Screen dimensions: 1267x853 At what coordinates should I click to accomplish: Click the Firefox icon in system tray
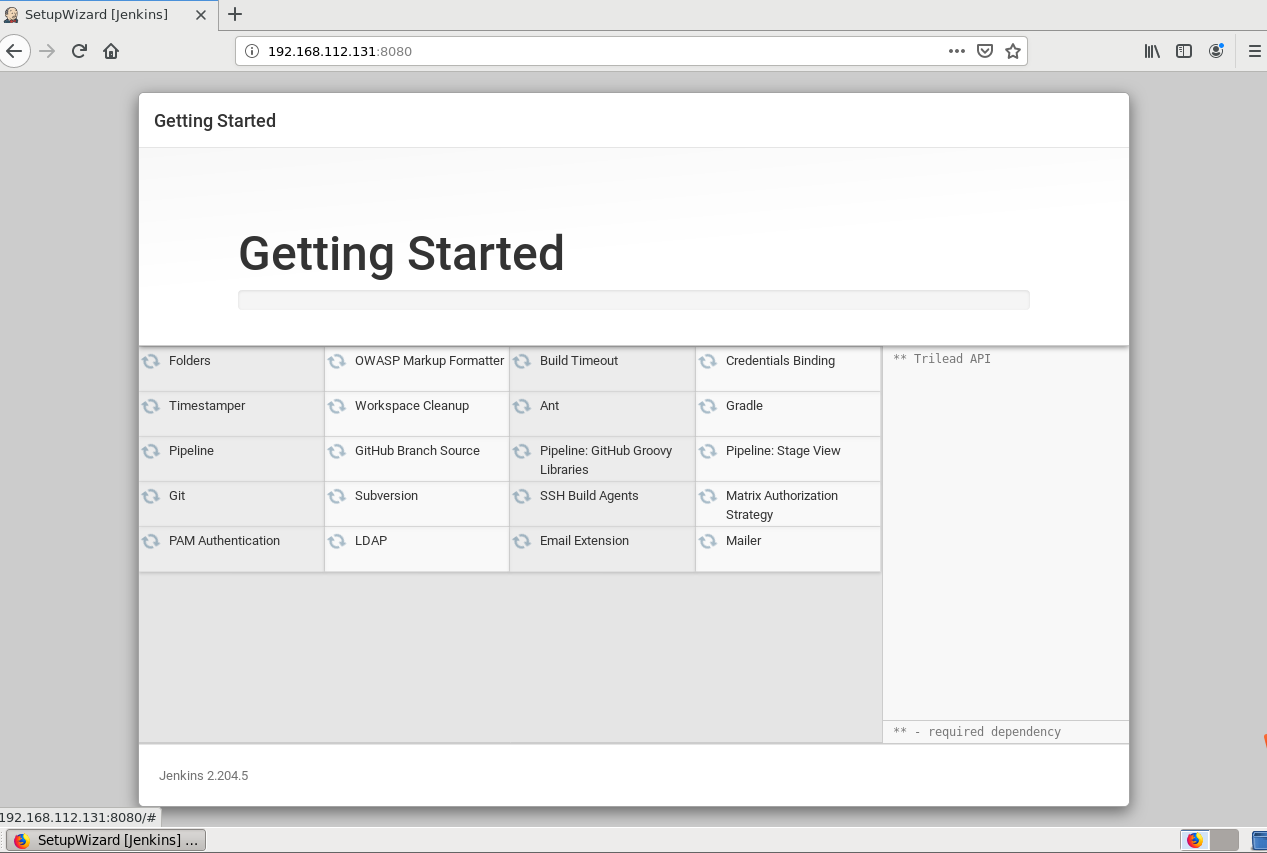pos(1194,840)
